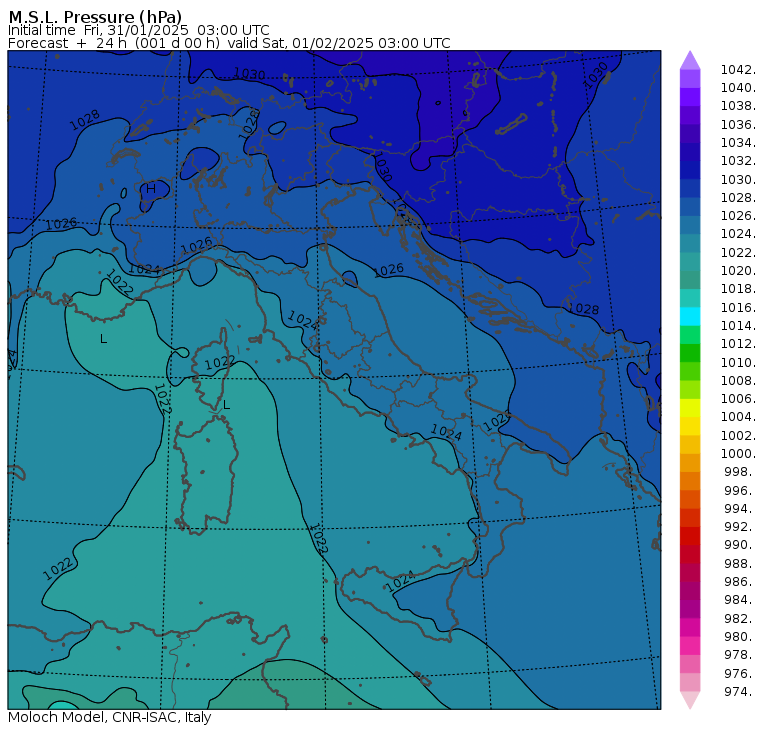The image size is (760, 731).
Task: Click the "1032." colorbar label
Action: click(738, 161)
